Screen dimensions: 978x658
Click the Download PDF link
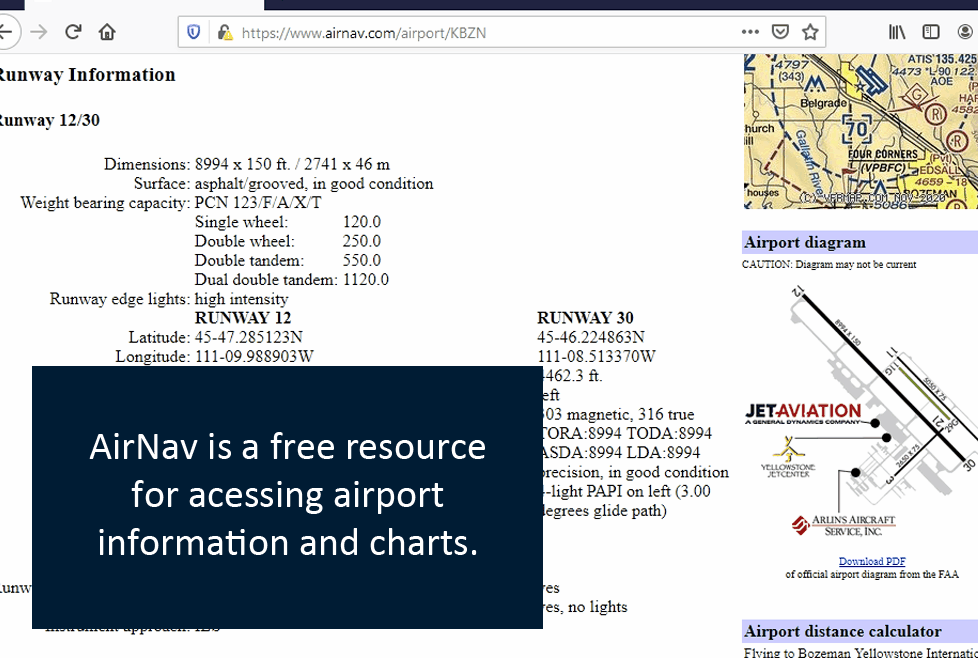(x=872, y=561)
